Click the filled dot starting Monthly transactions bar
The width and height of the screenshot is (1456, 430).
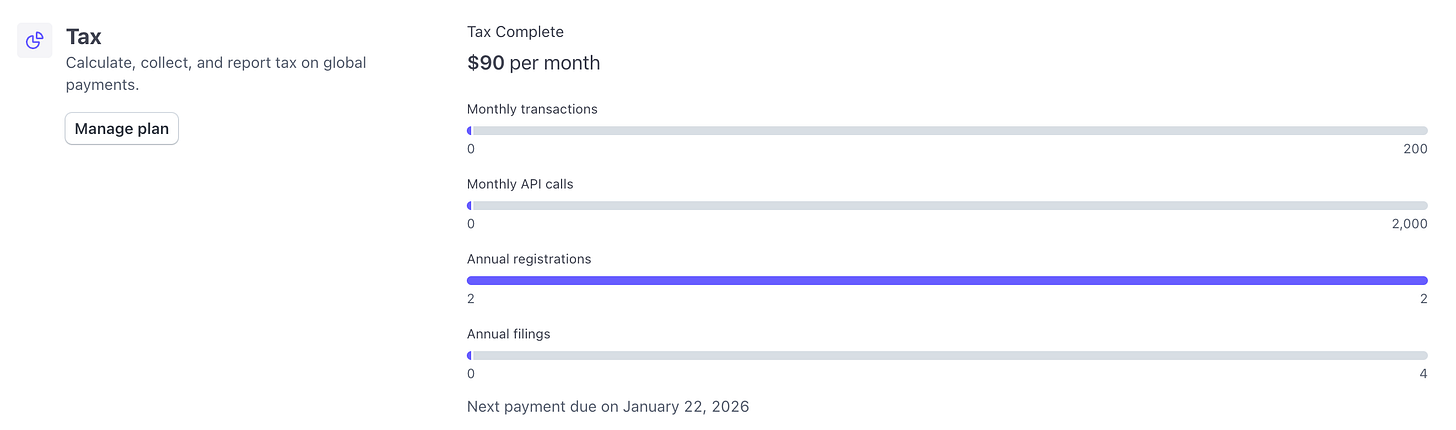coord(470,131)
